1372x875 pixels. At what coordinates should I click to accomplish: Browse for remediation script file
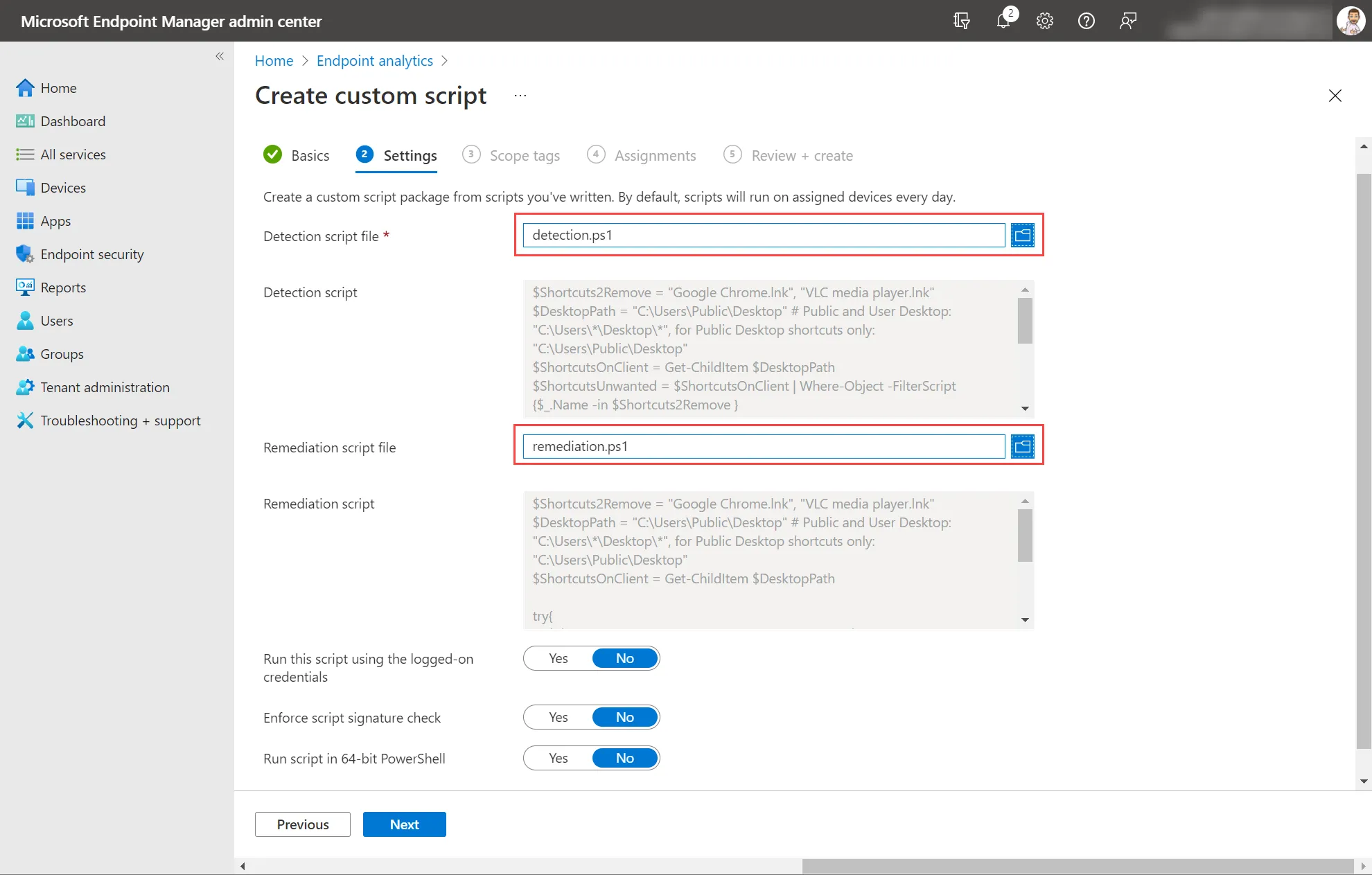coord(1023,446)
